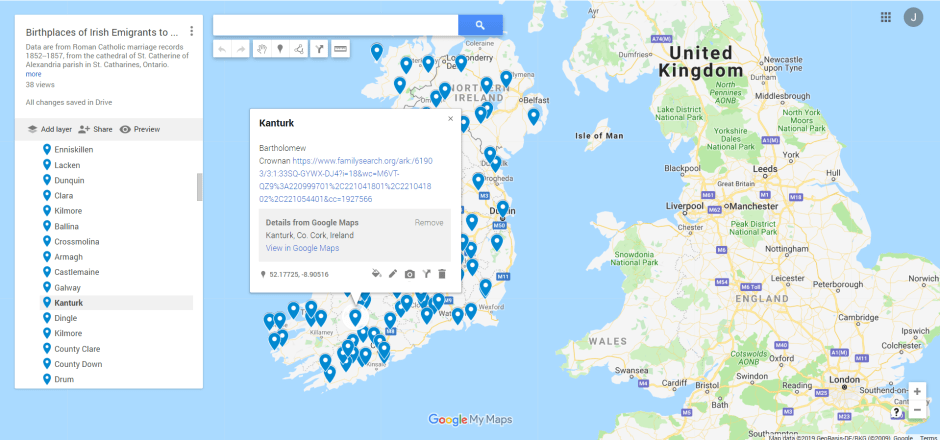Viewport: 940px width, 440px height.
Task: Select Crossmolina in the places list
Action: click(x=75, y=242)
